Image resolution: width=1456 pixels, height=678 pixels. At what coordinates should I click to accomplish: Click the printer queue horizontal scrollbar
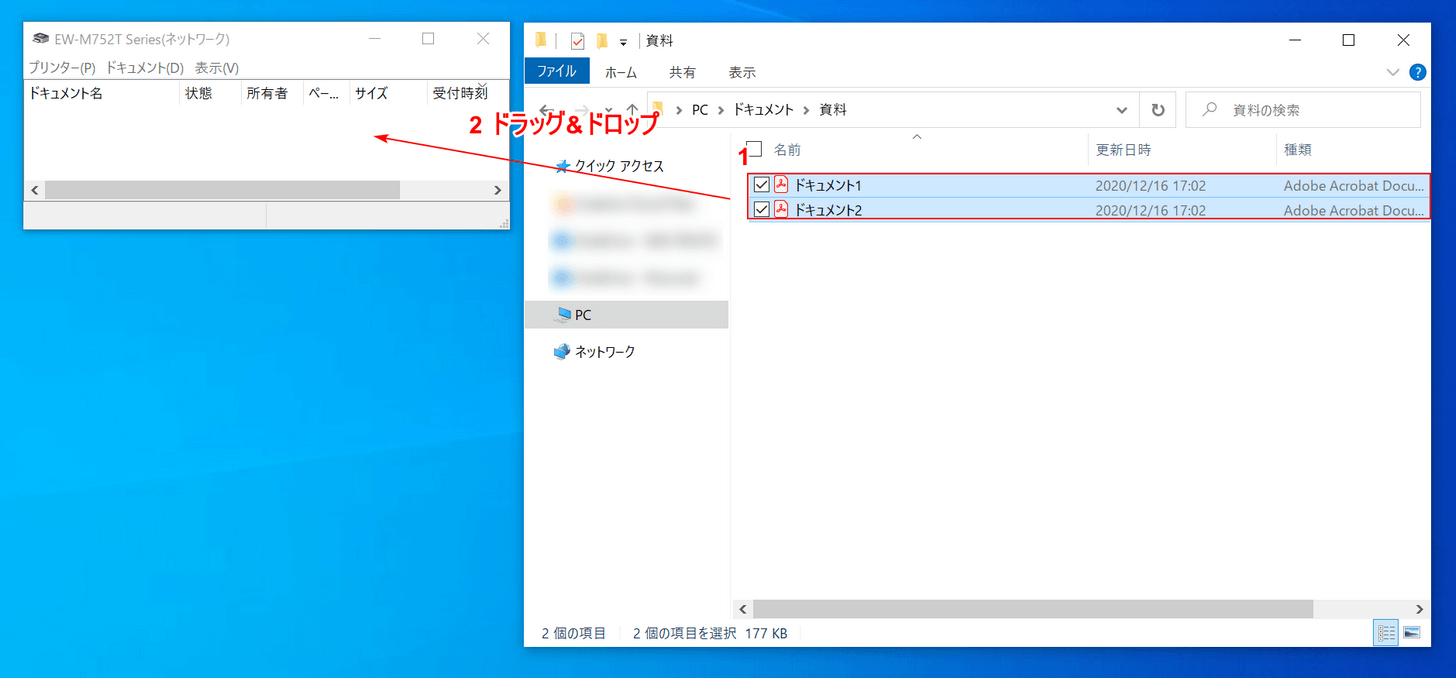coord(222,190)
